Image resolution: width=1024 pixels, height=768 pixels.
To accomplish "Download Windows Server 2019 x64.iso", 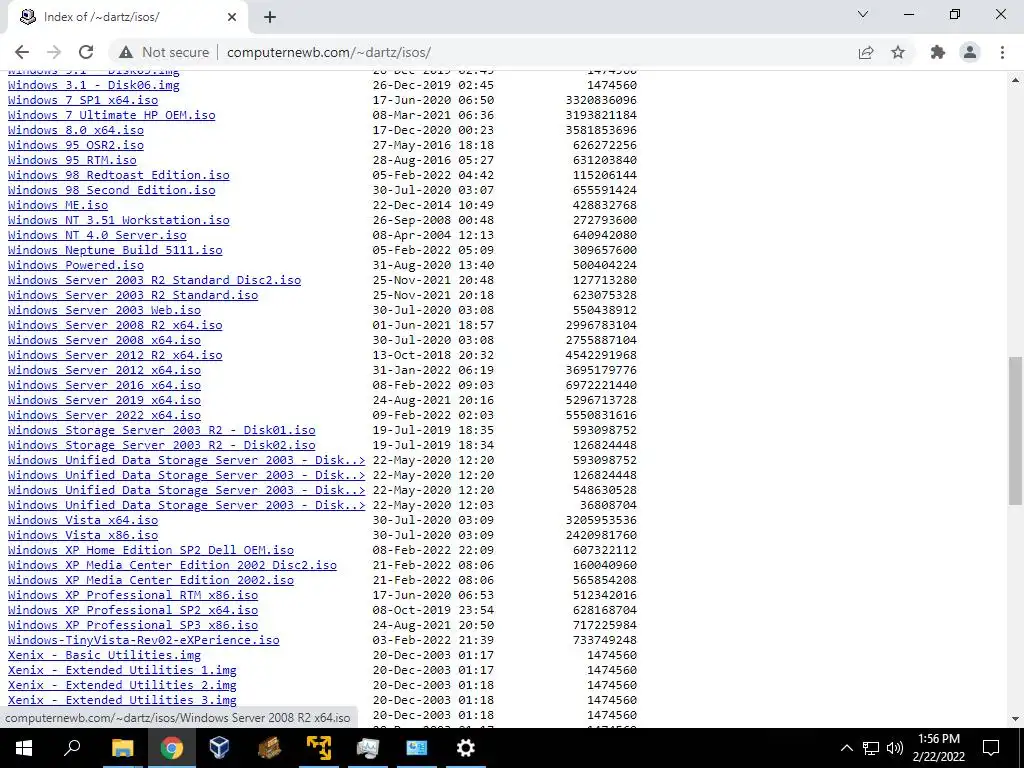I will (104, 400).
